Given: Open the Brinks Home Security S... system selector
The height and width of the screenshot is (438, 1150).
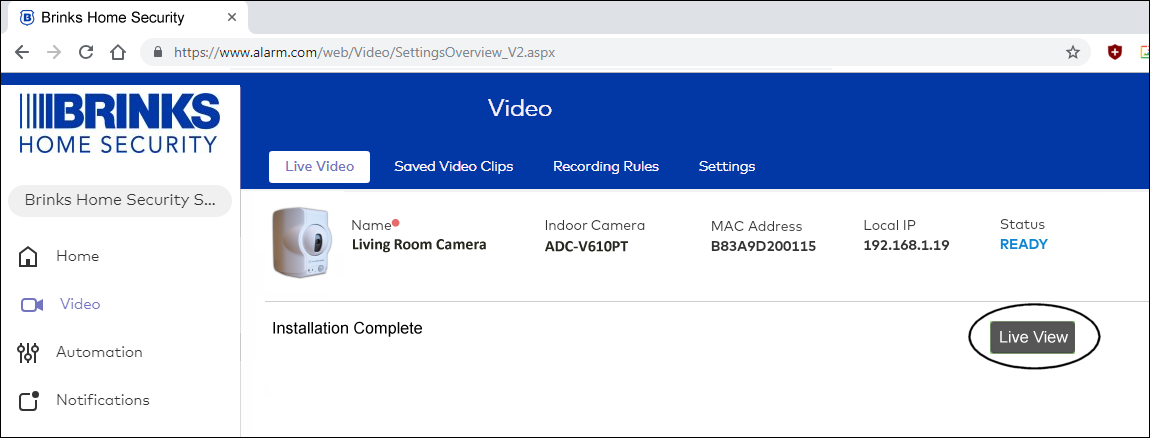Looking at the screenshot, I should pyautogui.click(x=120, y=200).
